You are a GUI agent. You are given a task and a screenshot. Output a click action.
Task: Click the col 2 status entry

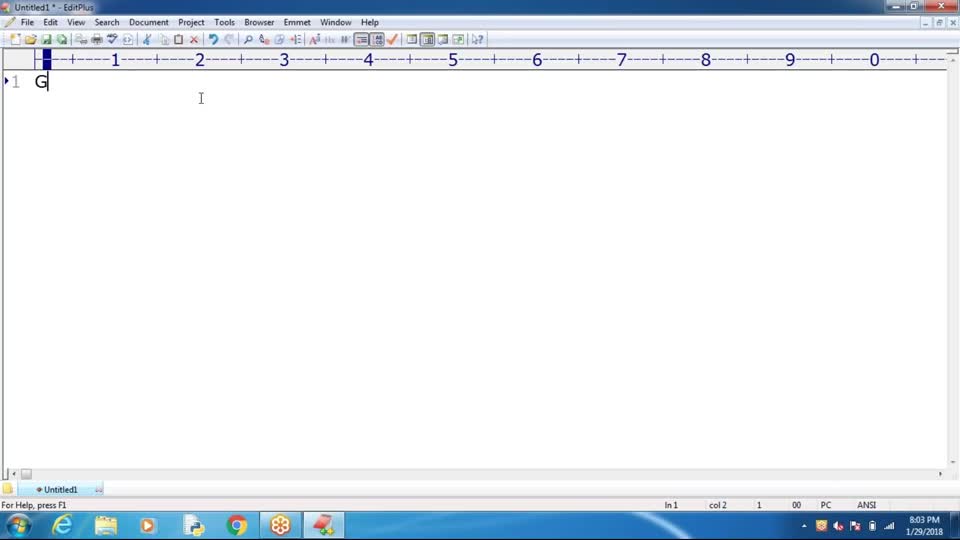(718, 505)
